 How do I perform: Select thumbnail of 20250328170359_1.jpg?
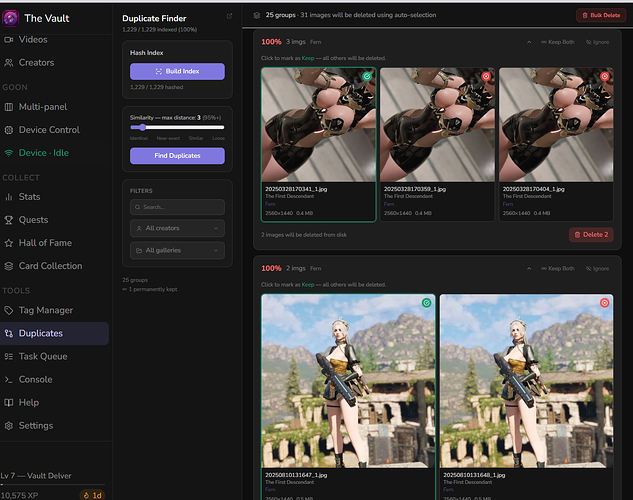point(437,125)
